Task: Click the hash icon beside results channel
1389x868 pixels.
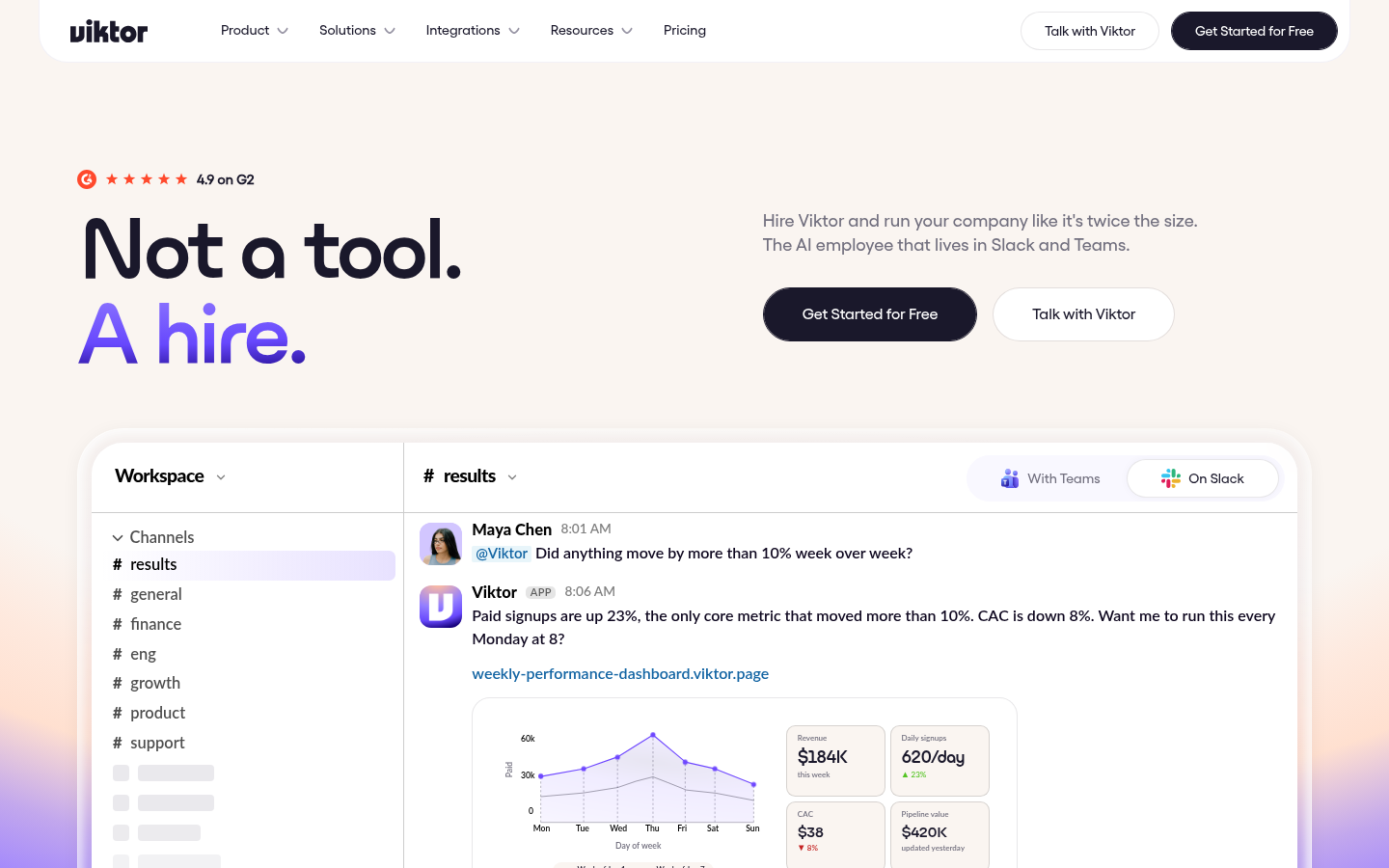Action: tap(118, 564)
